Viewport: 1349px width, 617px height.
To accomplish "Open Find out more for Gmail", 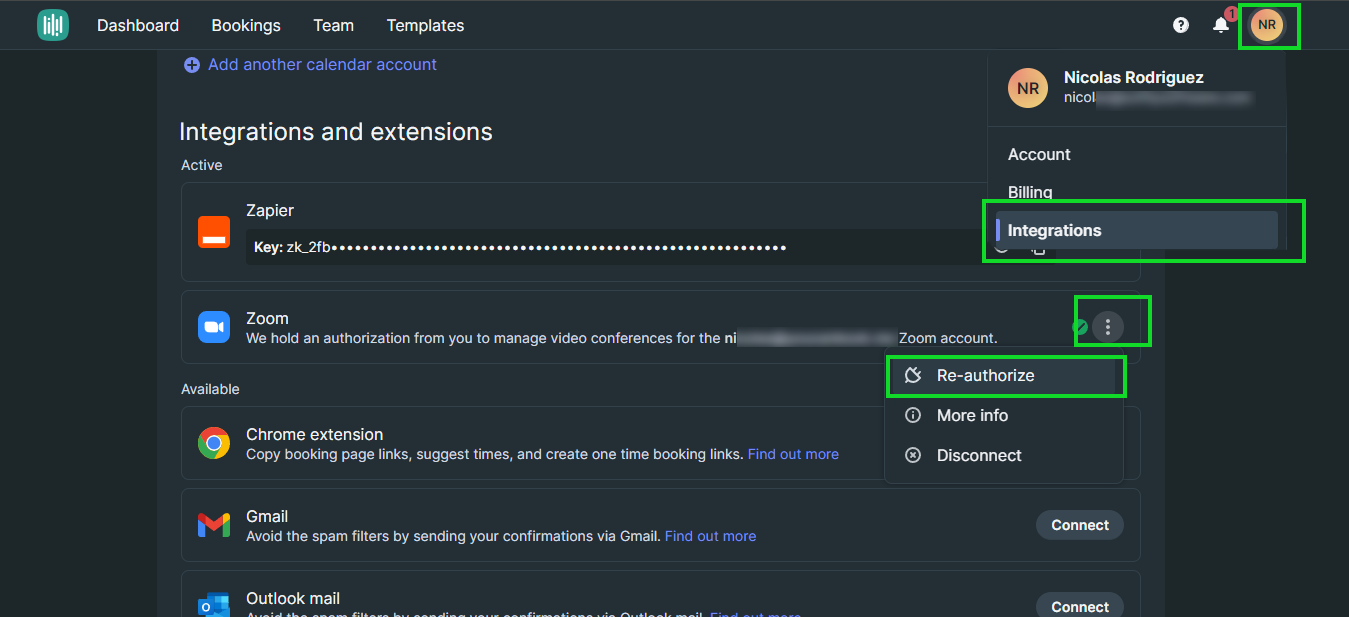I will [x=710, y=536].
